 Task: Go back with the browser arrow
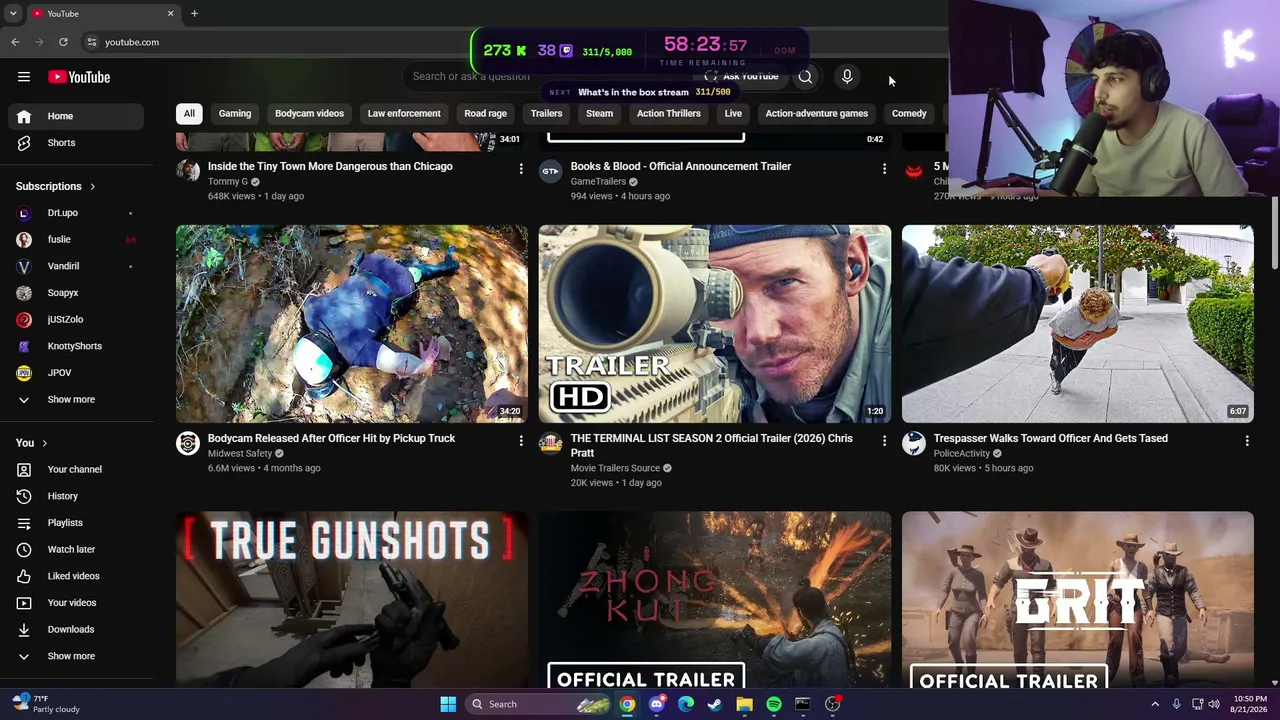point(15,42)
